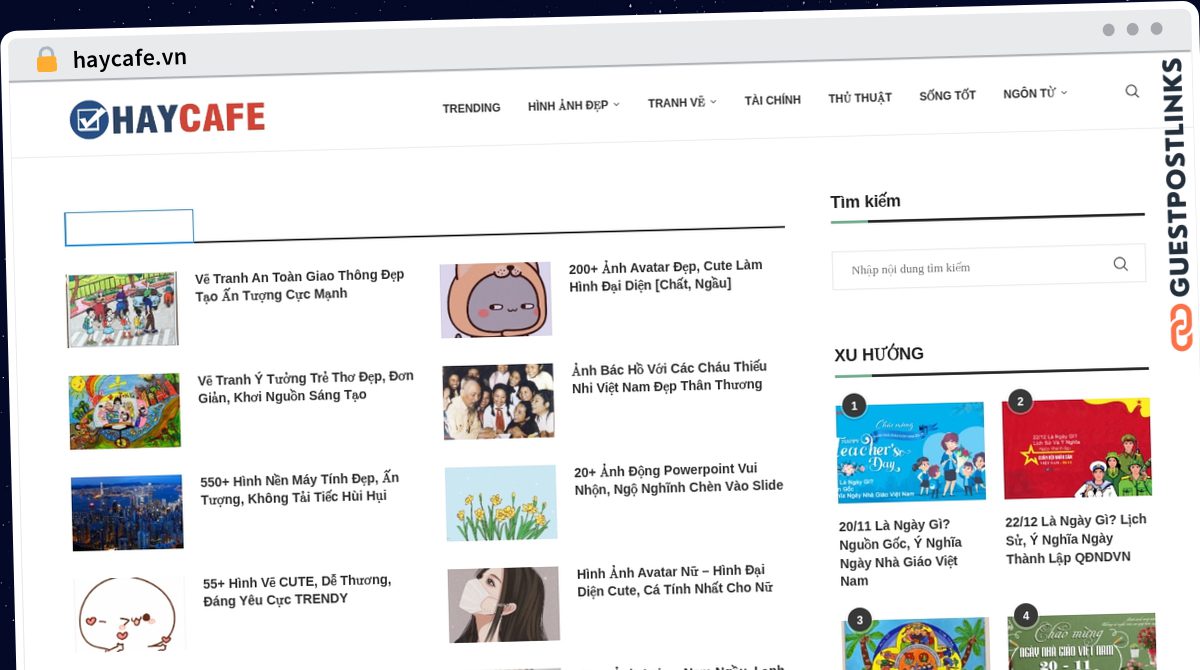The width and height of the screenshot is (1200, 670).
Task: Click the Bác Hồ with children thumbnail
Action: [498, 401]
